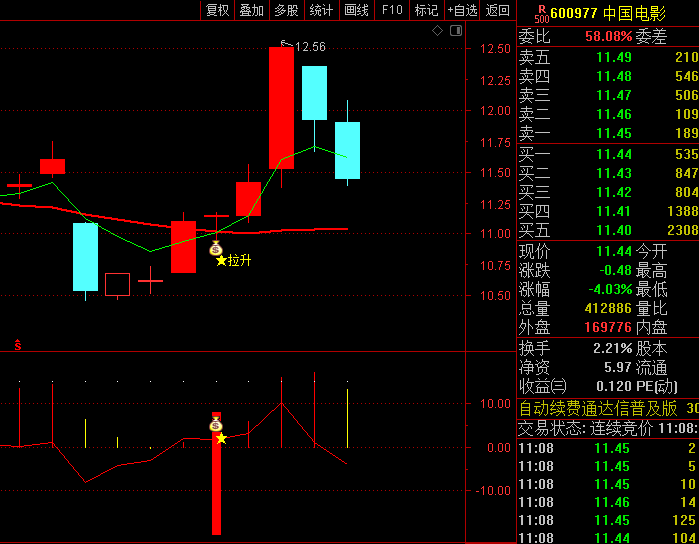Click the money bag icon in indicator panel
699x544 pixels.
coord(216,424)
